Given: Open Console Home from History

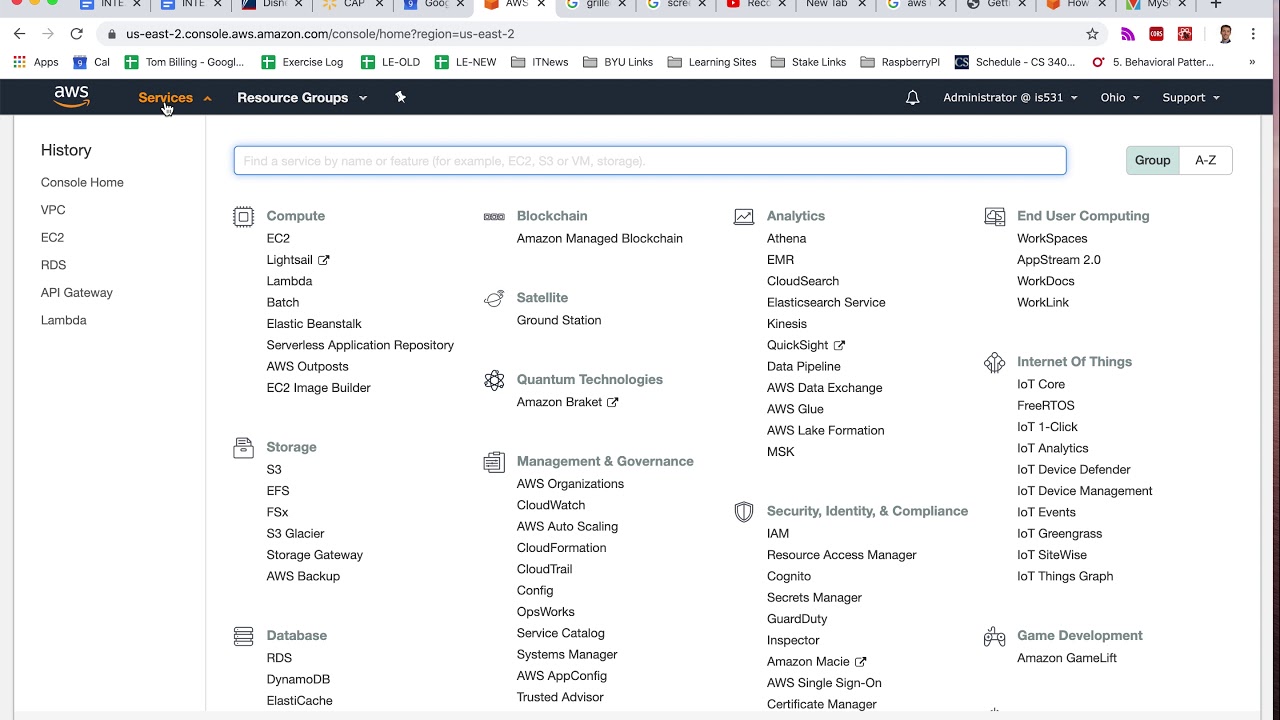Looking at the screenshot, I should (x=82, y=182).
